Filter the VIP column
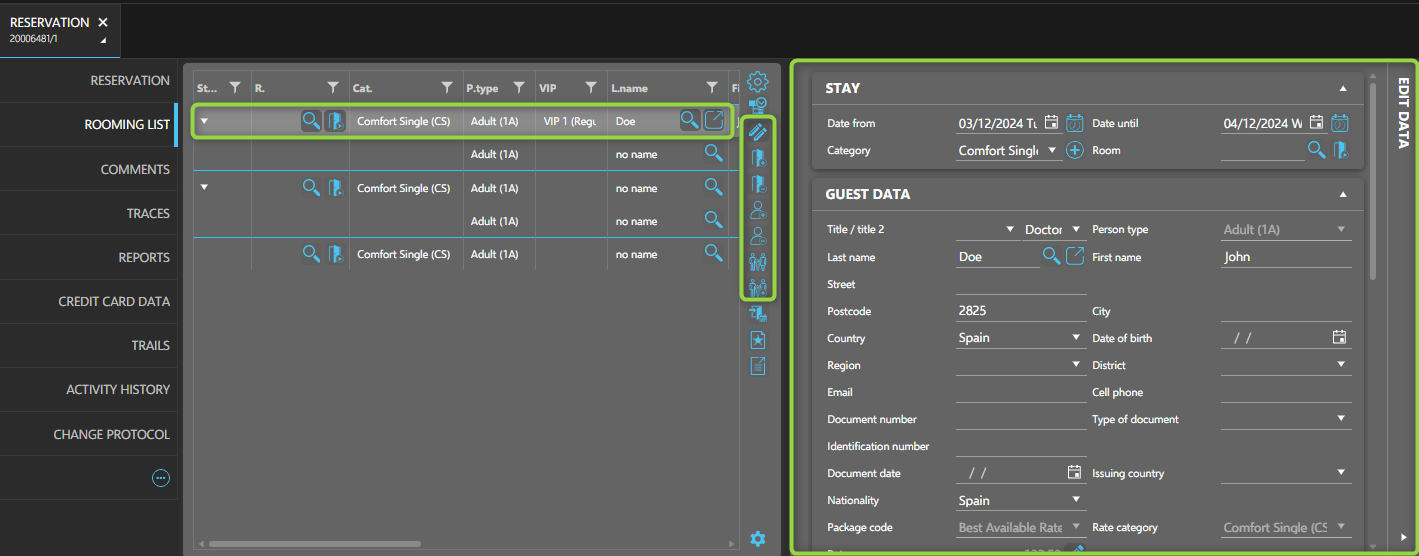This screenshot has width=1419, height=556. tap(591, 88)
